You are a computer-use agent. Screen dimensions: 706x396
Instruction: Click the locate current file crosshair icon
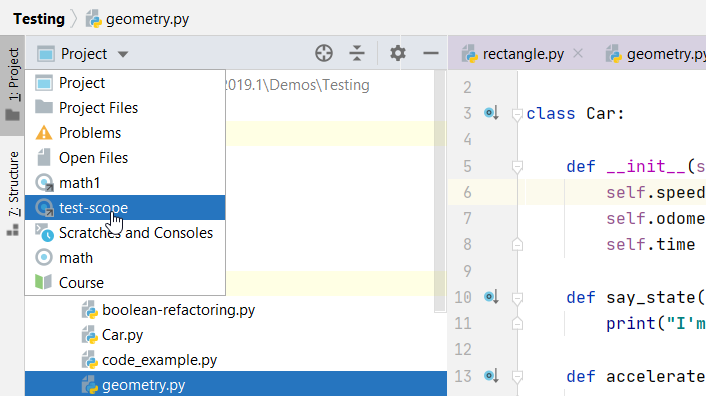tap(324, 54)
